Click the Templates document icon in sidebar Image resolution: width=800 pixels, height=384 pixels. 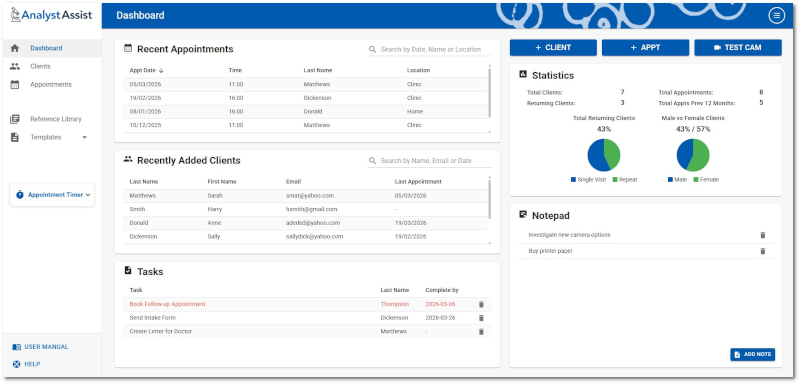(15, 137)
